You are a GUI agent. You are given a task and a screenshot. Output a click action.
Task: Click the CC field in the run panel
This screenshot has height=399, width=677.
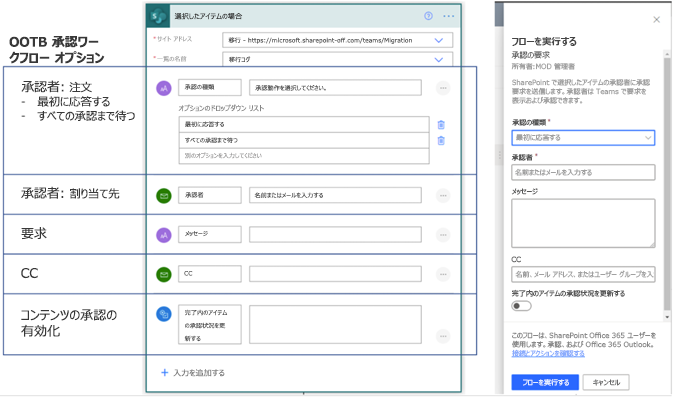pos(583,274)
